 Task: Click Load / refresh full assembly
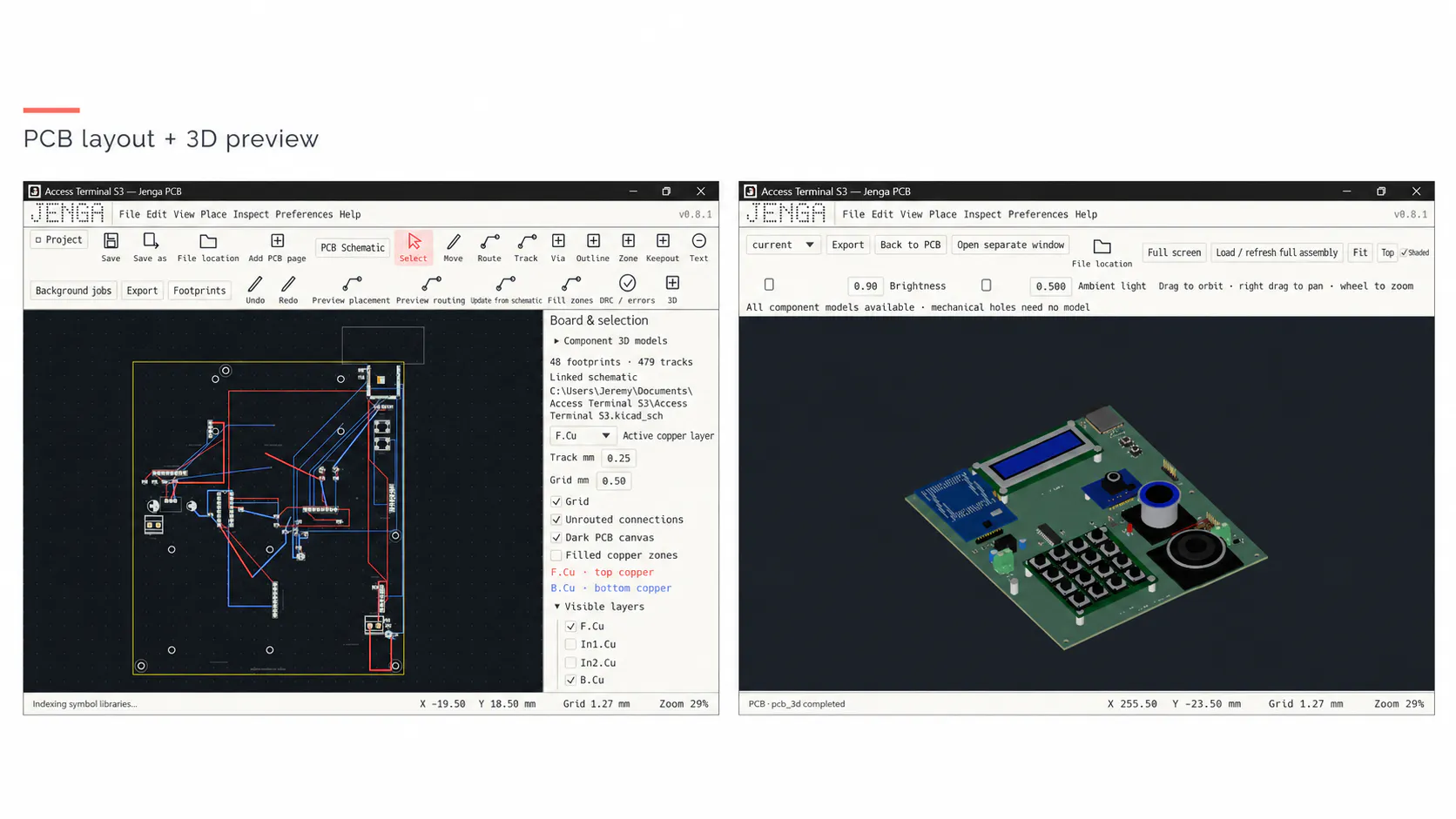click(x=1277, y=252)
